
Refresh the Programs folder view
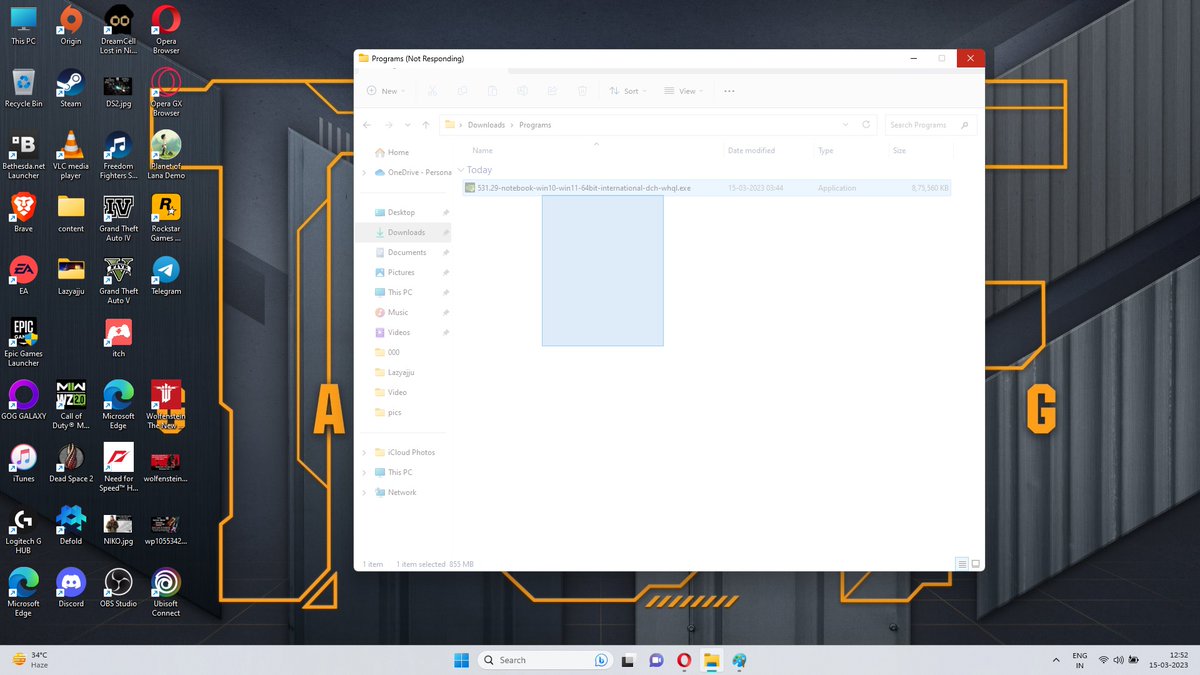pyautogui.click(x=866, y=124)
